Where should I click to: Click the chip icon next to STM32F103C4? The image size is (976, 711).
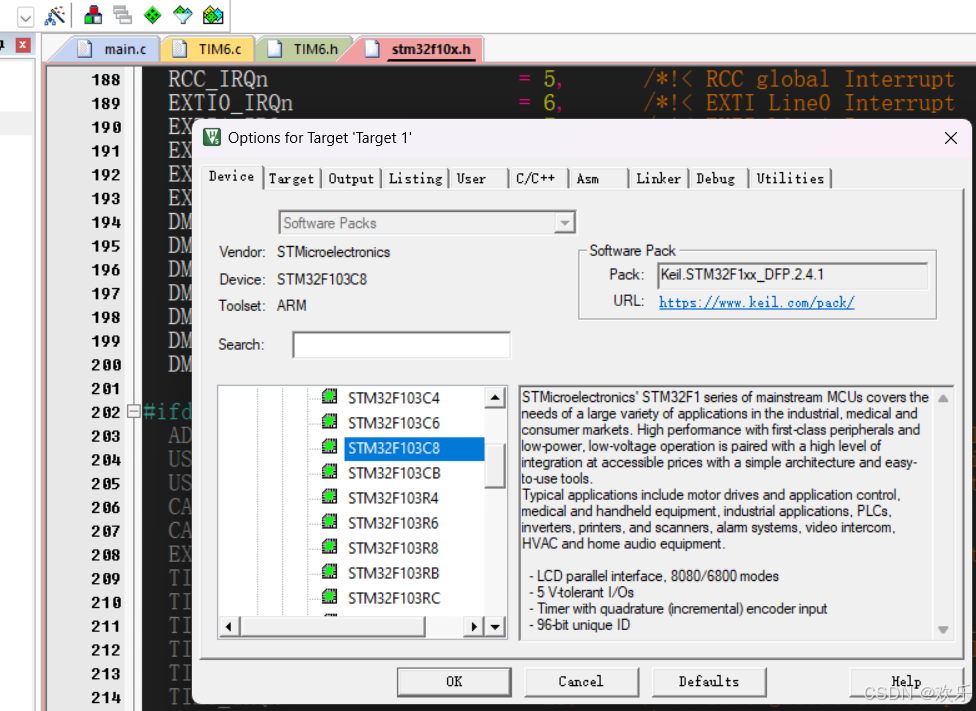point(329,397)
